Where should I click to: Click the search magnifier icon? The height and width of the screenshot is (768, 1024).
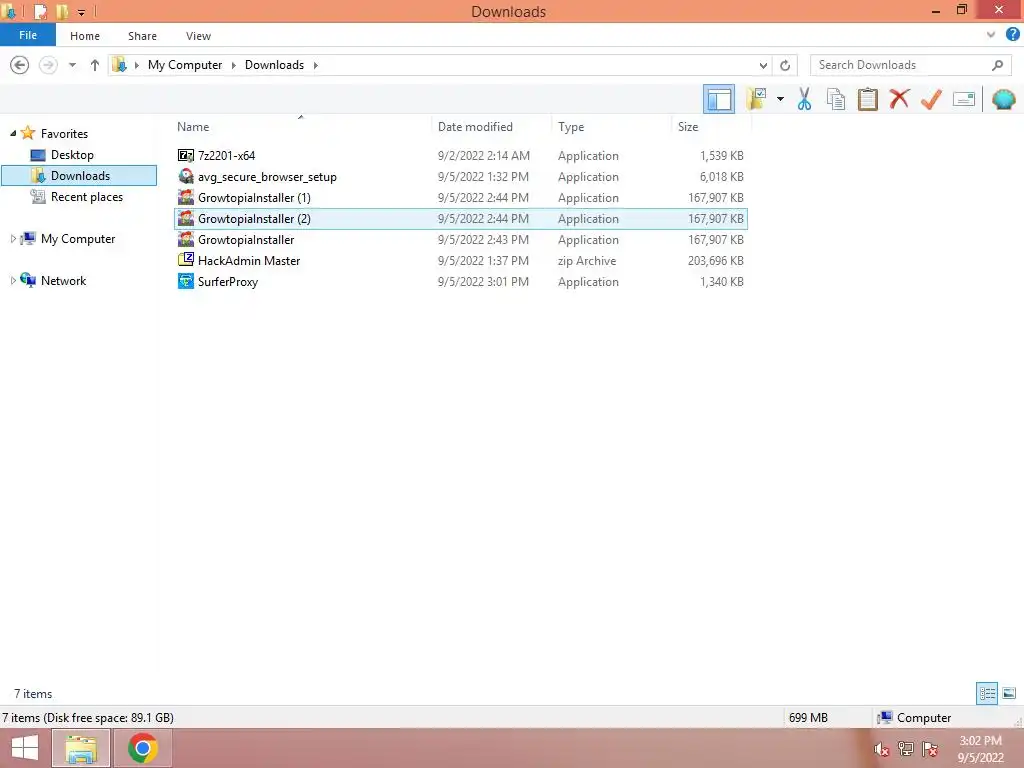pos(997,65)
